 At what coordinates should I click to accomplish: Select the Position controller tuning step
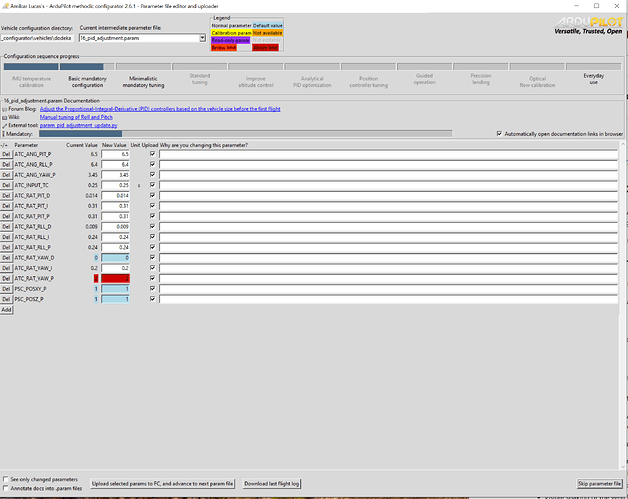click(x=368, y=82)
